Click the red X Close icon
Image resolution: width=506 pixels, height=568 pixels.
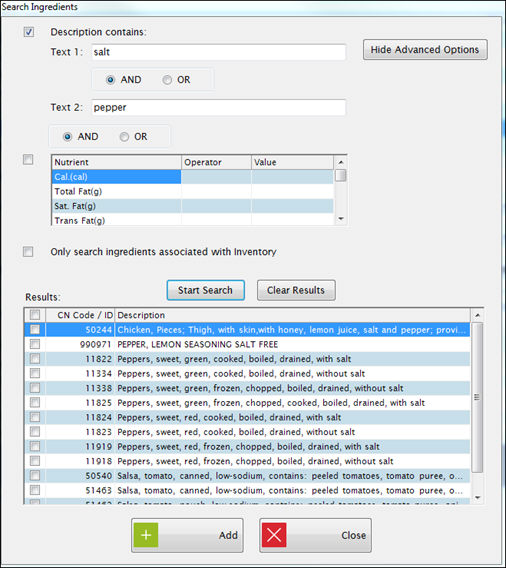274,535
